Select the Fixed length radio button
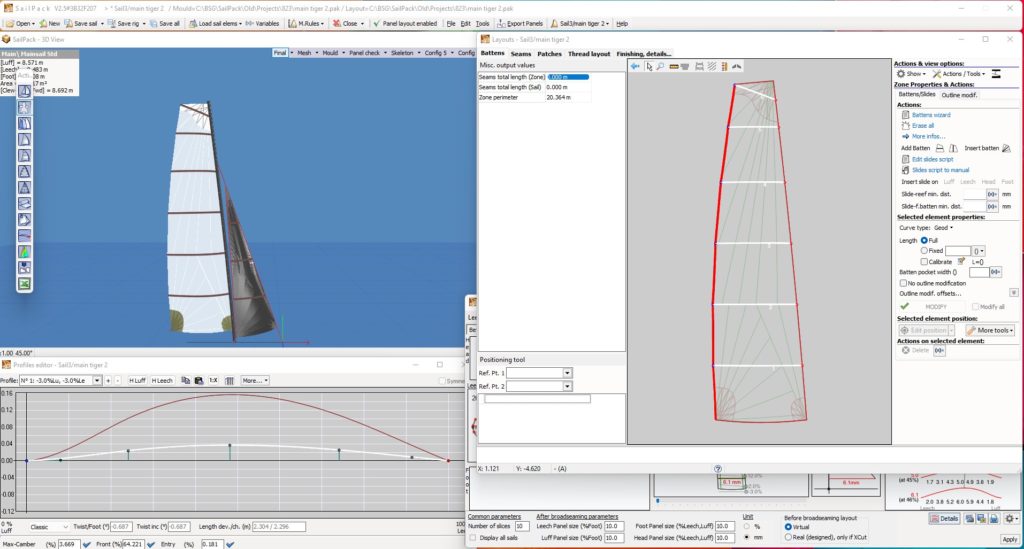 tap(923, 250)
